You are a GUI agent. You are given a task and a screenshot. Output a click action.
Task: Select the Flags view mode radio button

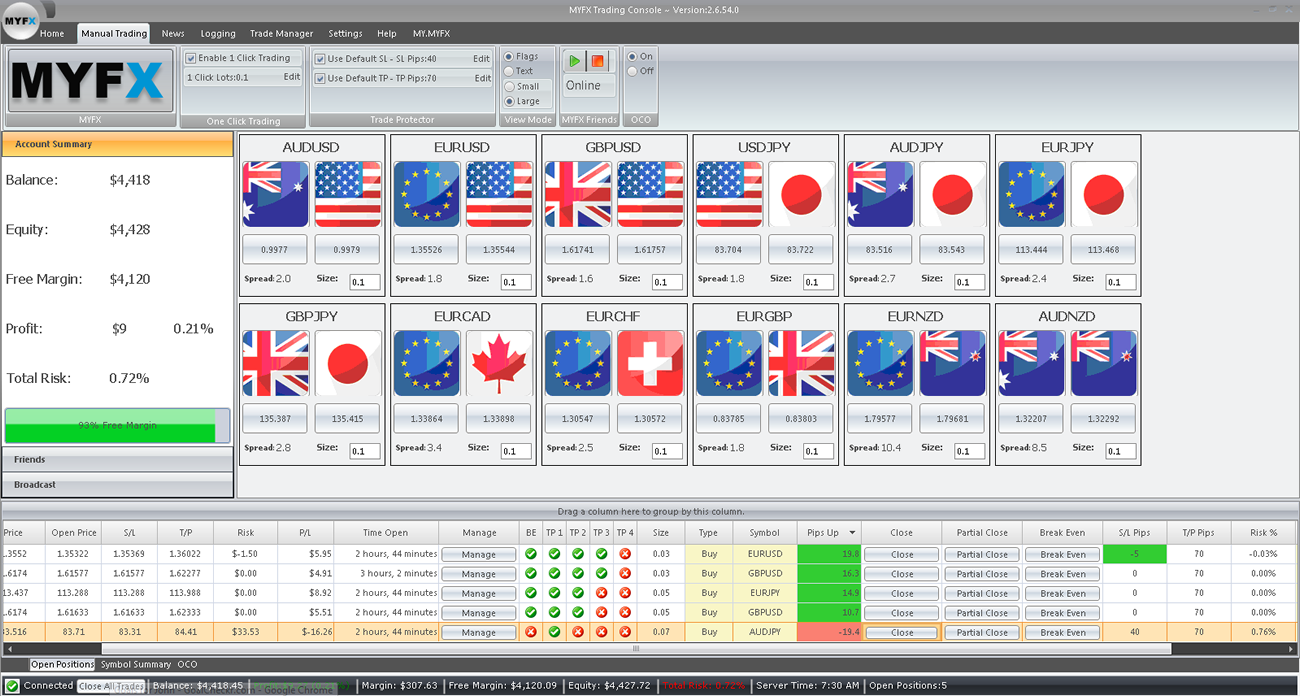coord(509,57)
